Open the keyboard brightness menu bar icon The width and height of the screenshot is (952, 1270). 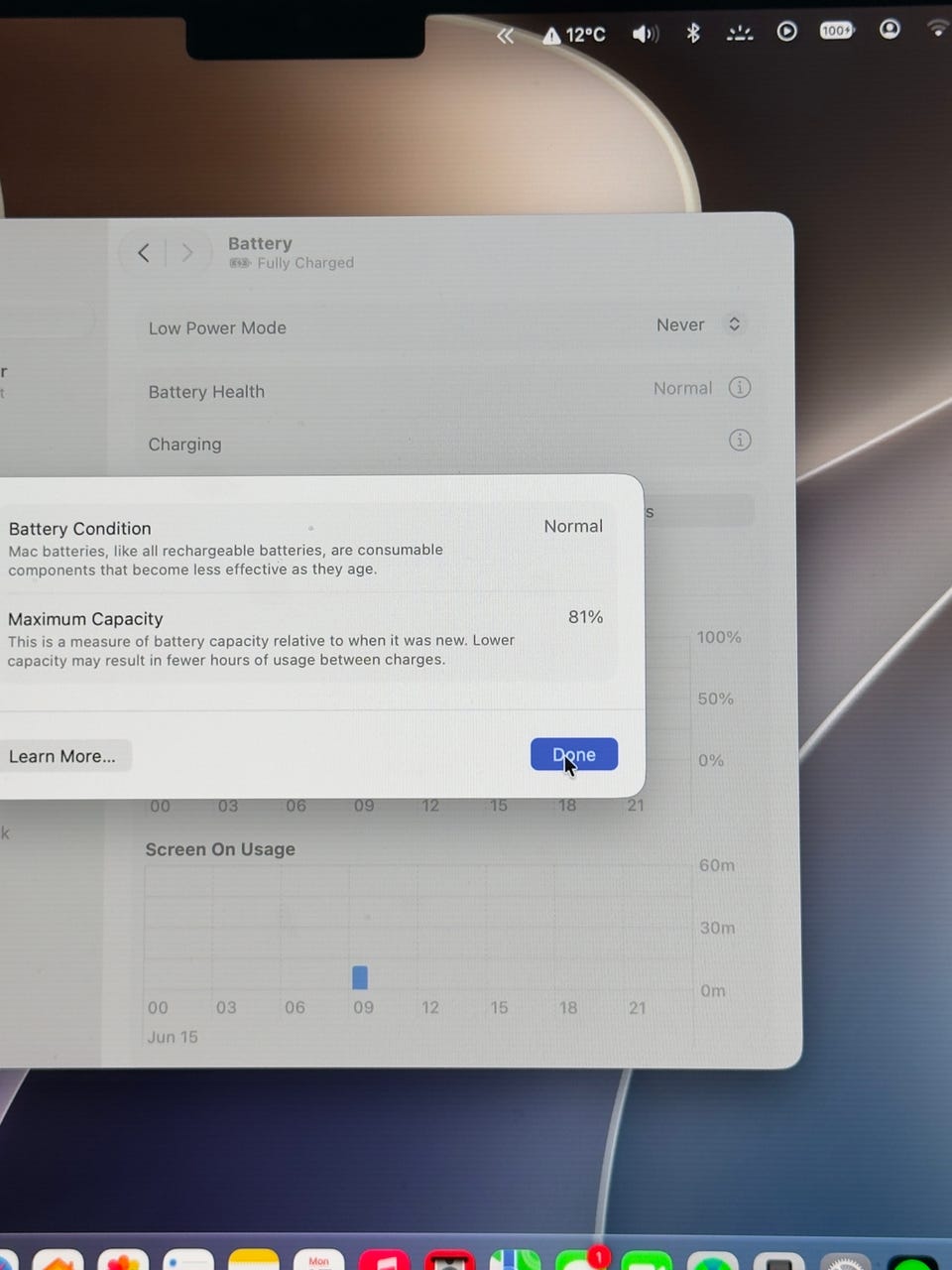click(x=740, y=33)
